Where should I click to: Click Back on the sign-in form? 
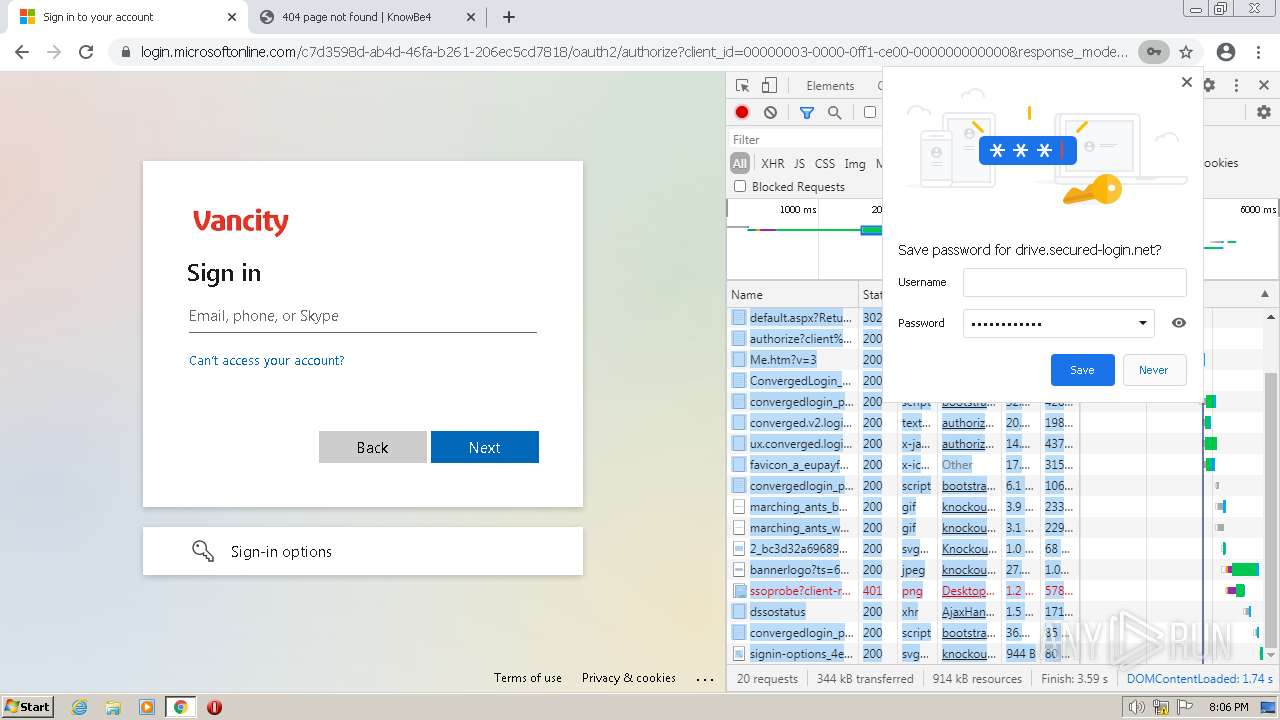click(373, 447)
